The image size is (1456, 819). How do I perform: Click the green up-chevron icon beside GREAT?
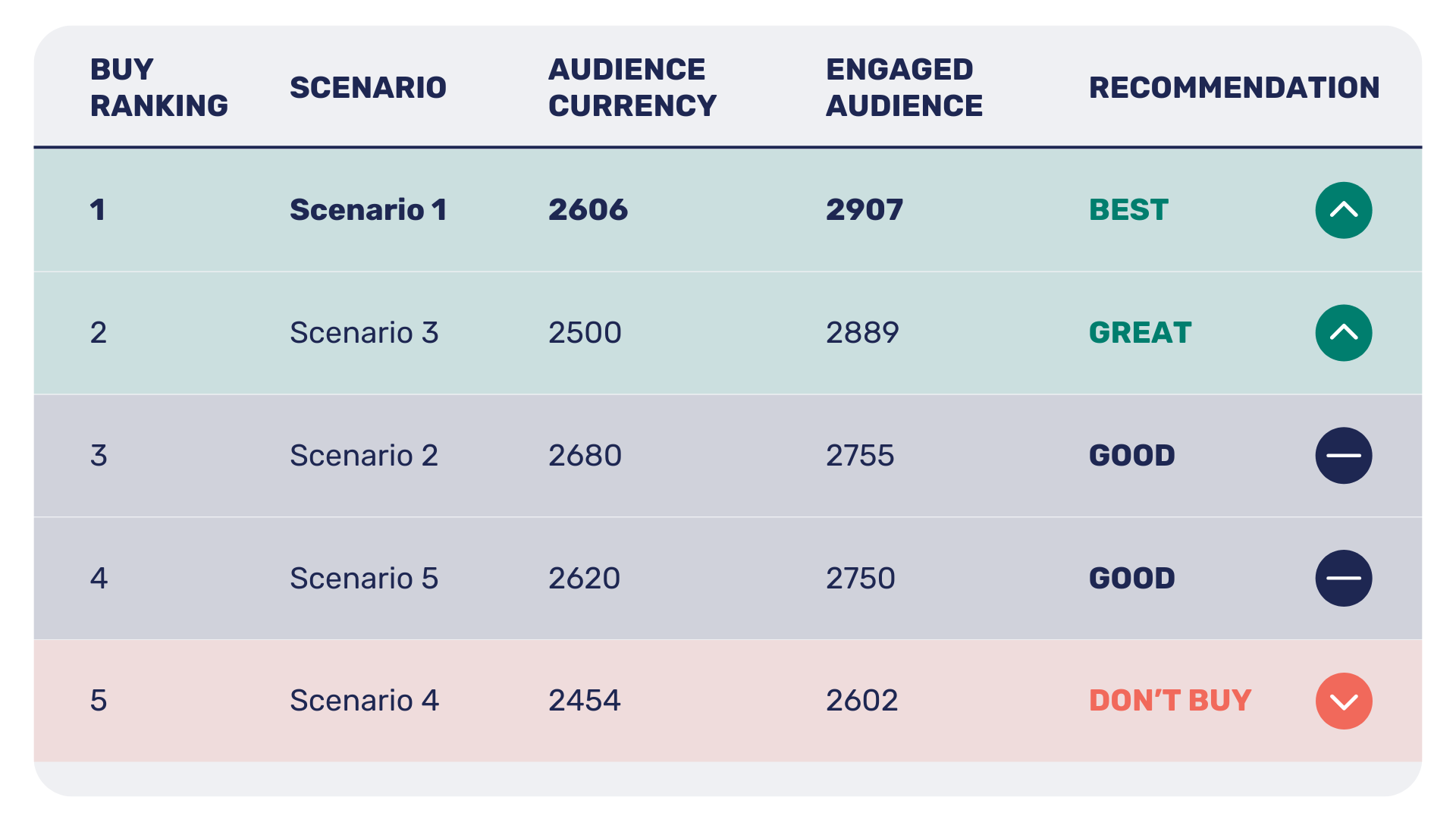[1343, 333]
